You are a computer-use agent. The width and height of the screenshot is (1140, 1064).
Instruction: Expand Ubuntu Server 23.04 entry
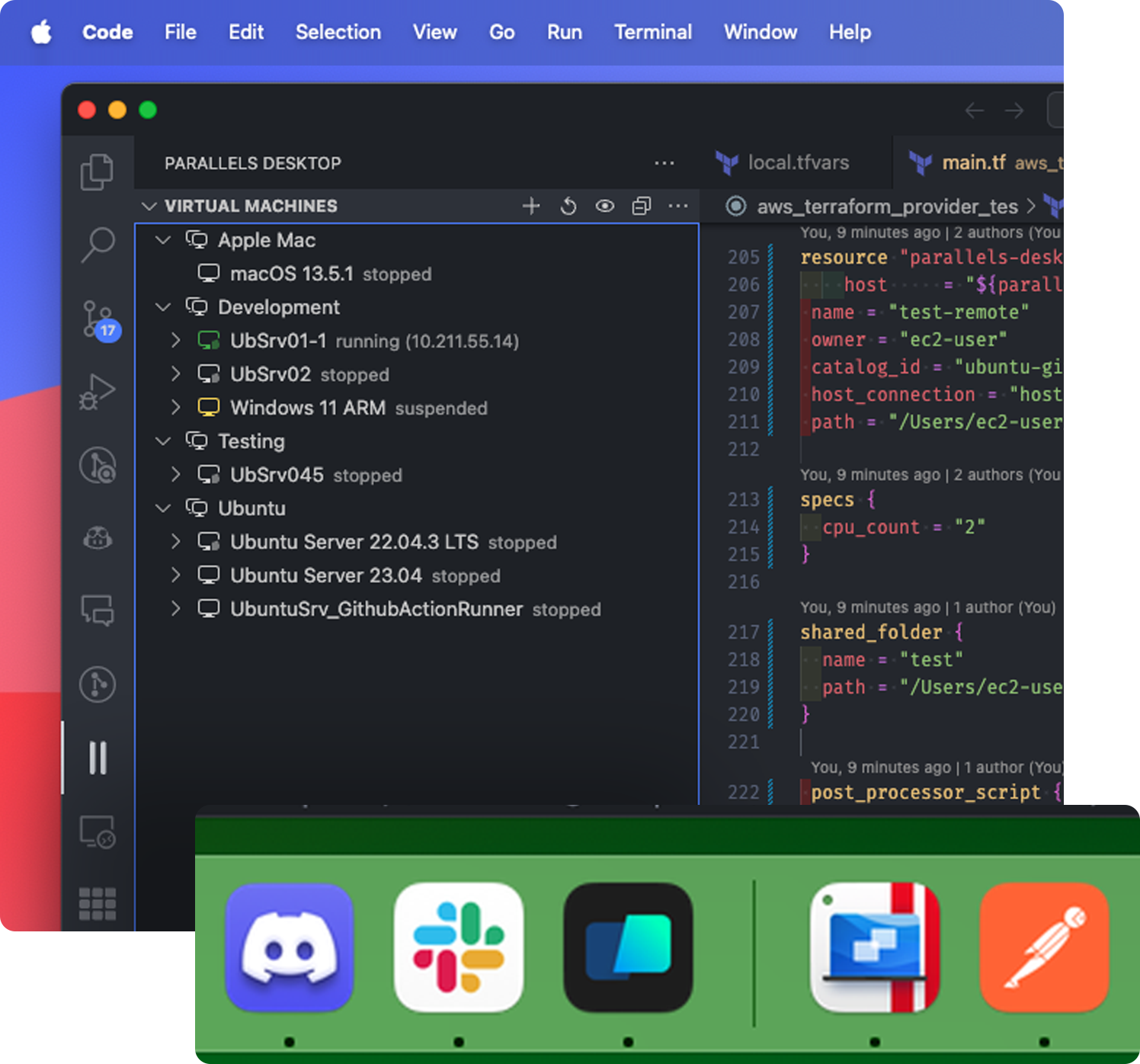click(x=176, y=575)
